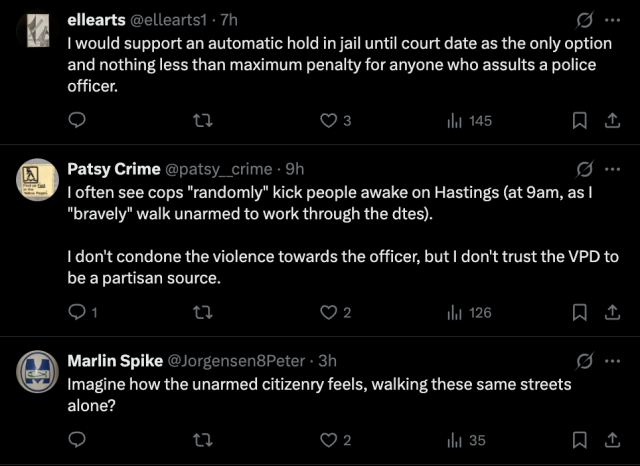The height and width of the screenshot is (466, 640).
Task: Open Patsy Crime profile name
Action: tap(114, 169)
